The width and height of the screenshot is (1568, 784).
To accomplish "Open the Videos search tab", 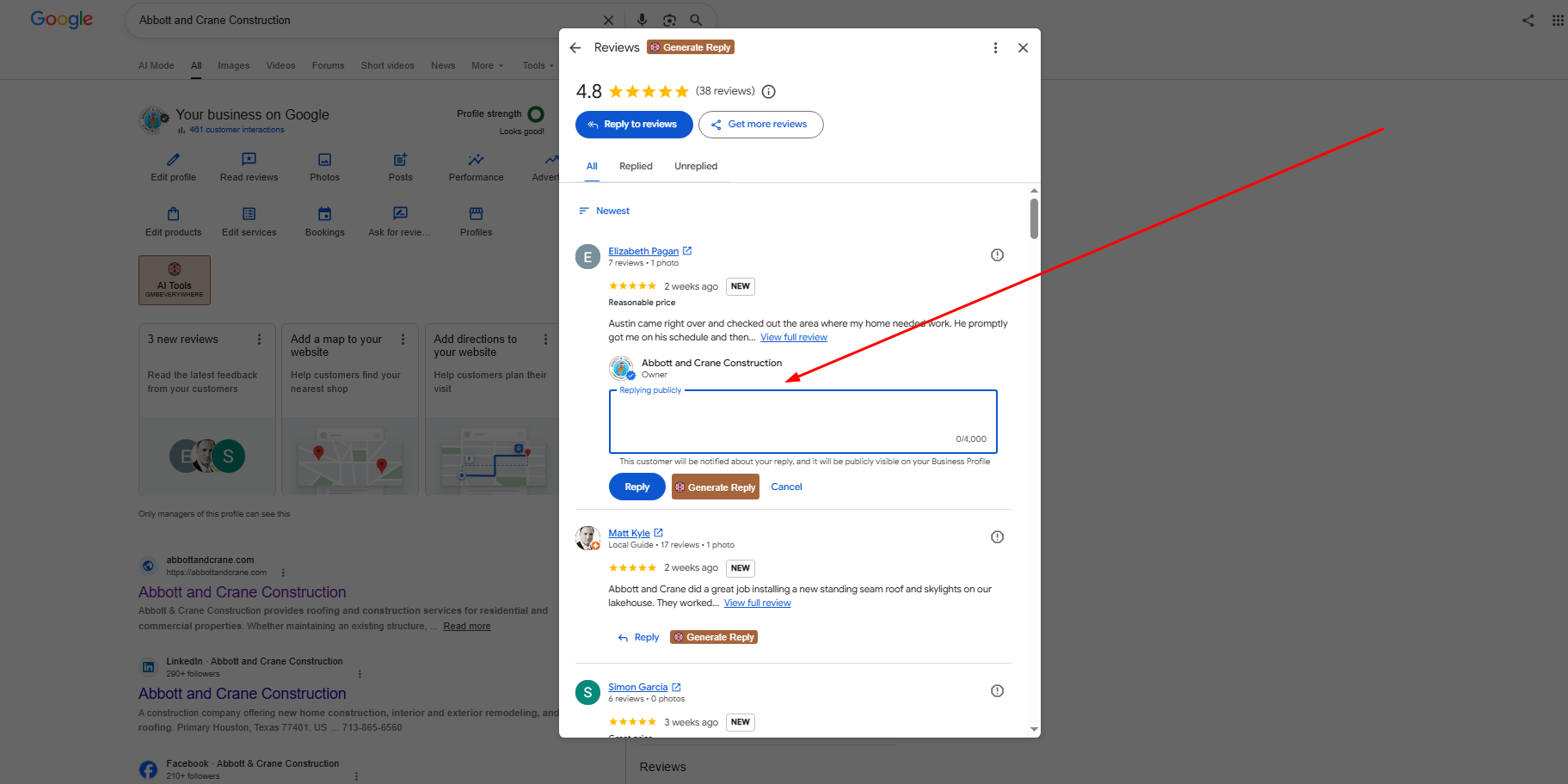I will (280, 66).
